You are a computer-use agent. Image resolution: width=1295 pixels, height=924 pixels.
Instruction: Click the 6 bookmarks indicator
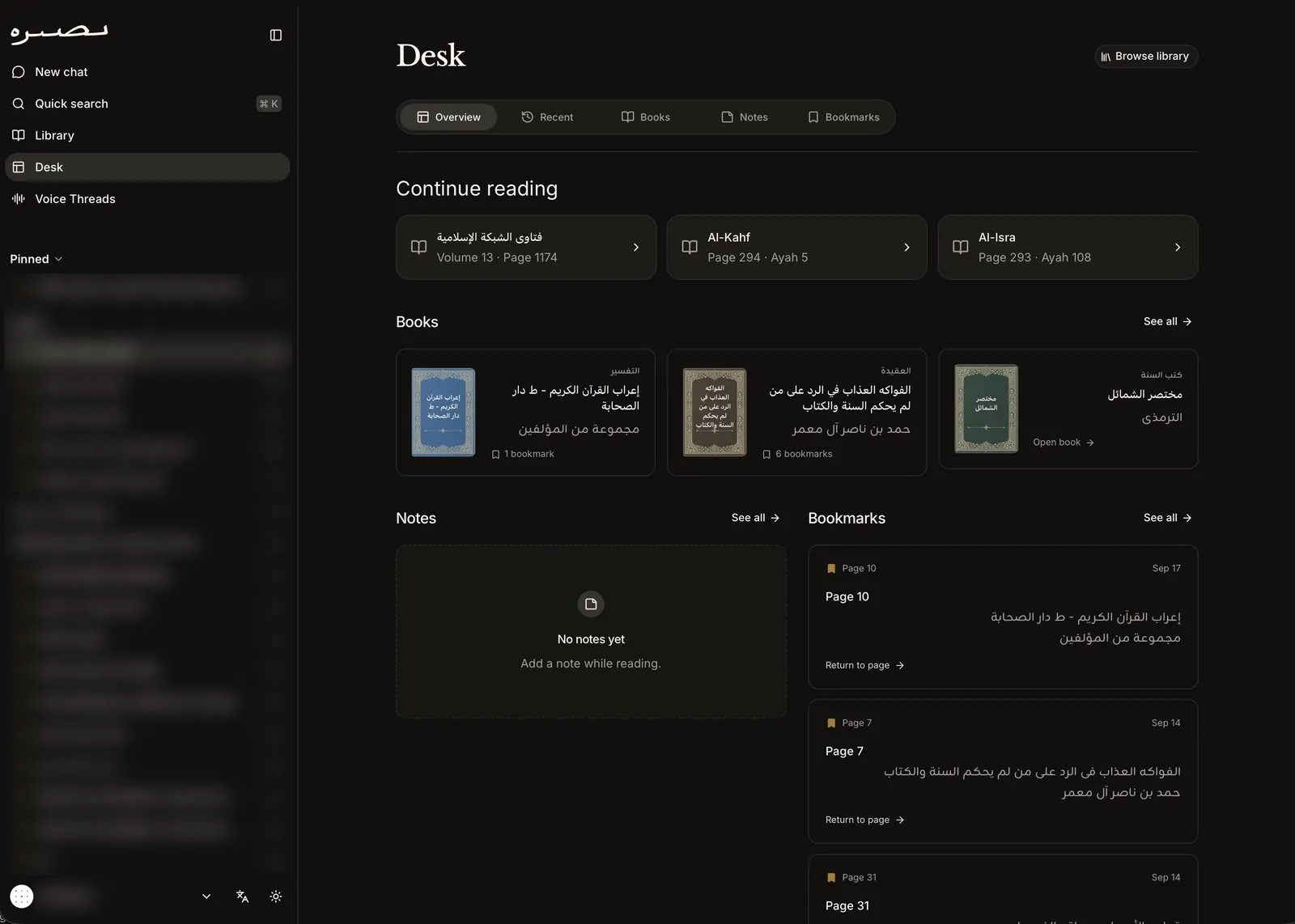(x=797, y=454)
